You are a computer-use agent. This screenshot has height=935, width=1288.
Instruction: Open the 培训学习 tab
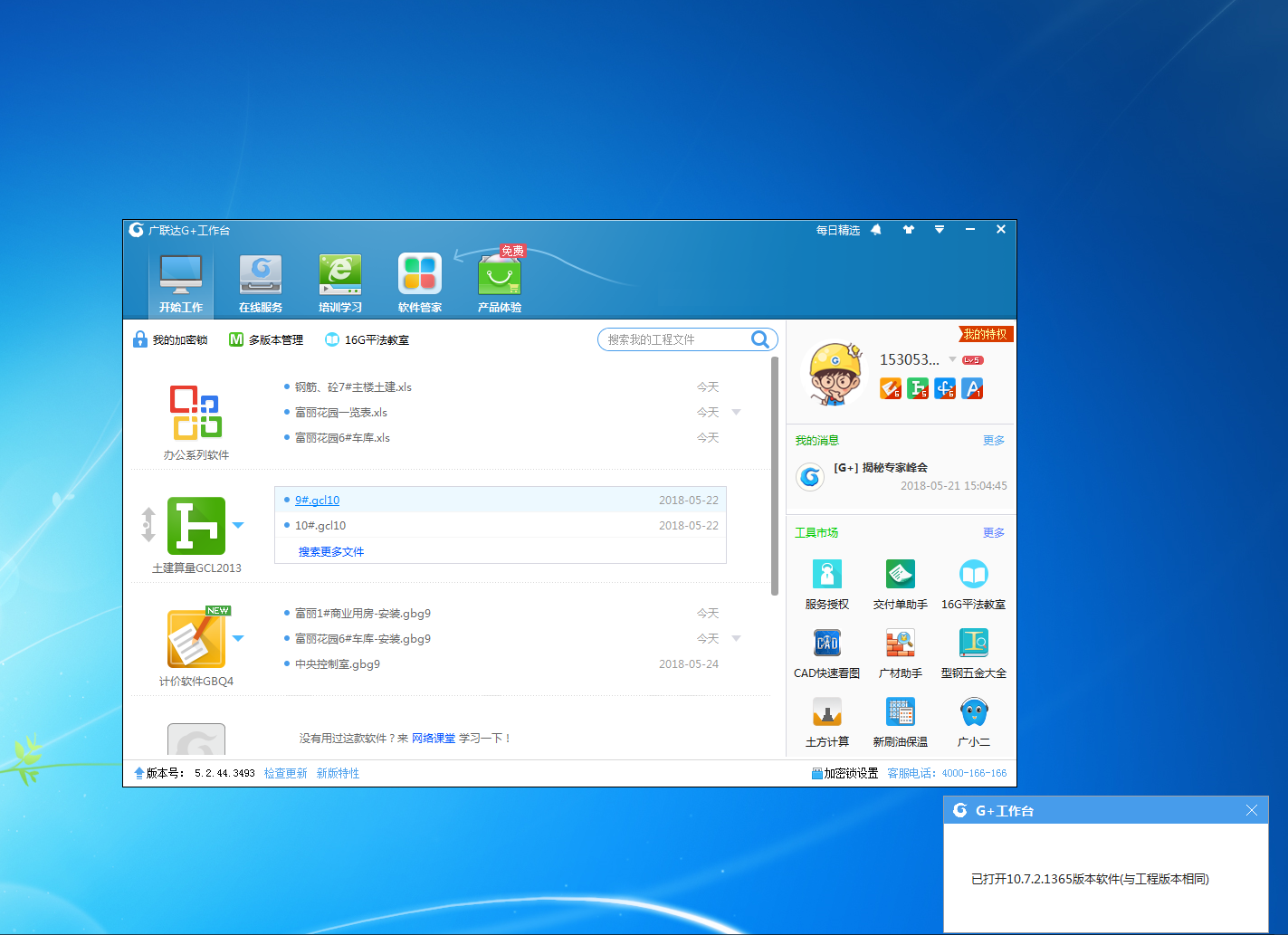pyautogui.click(x=340, y=283)
